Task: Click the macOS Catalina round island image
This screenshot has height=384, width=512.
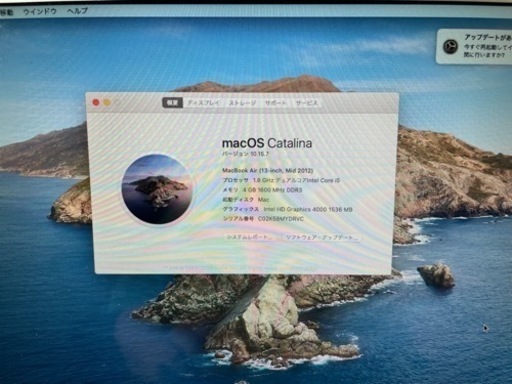Action: (157, 189)
